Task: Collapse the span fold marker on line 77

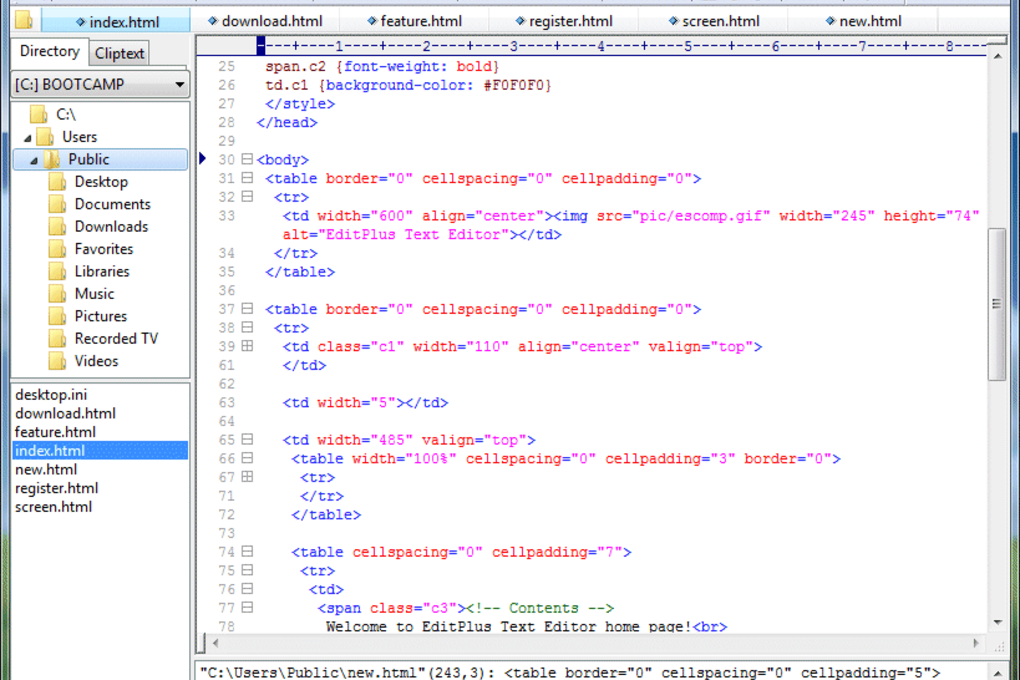Action: (247, 607)
